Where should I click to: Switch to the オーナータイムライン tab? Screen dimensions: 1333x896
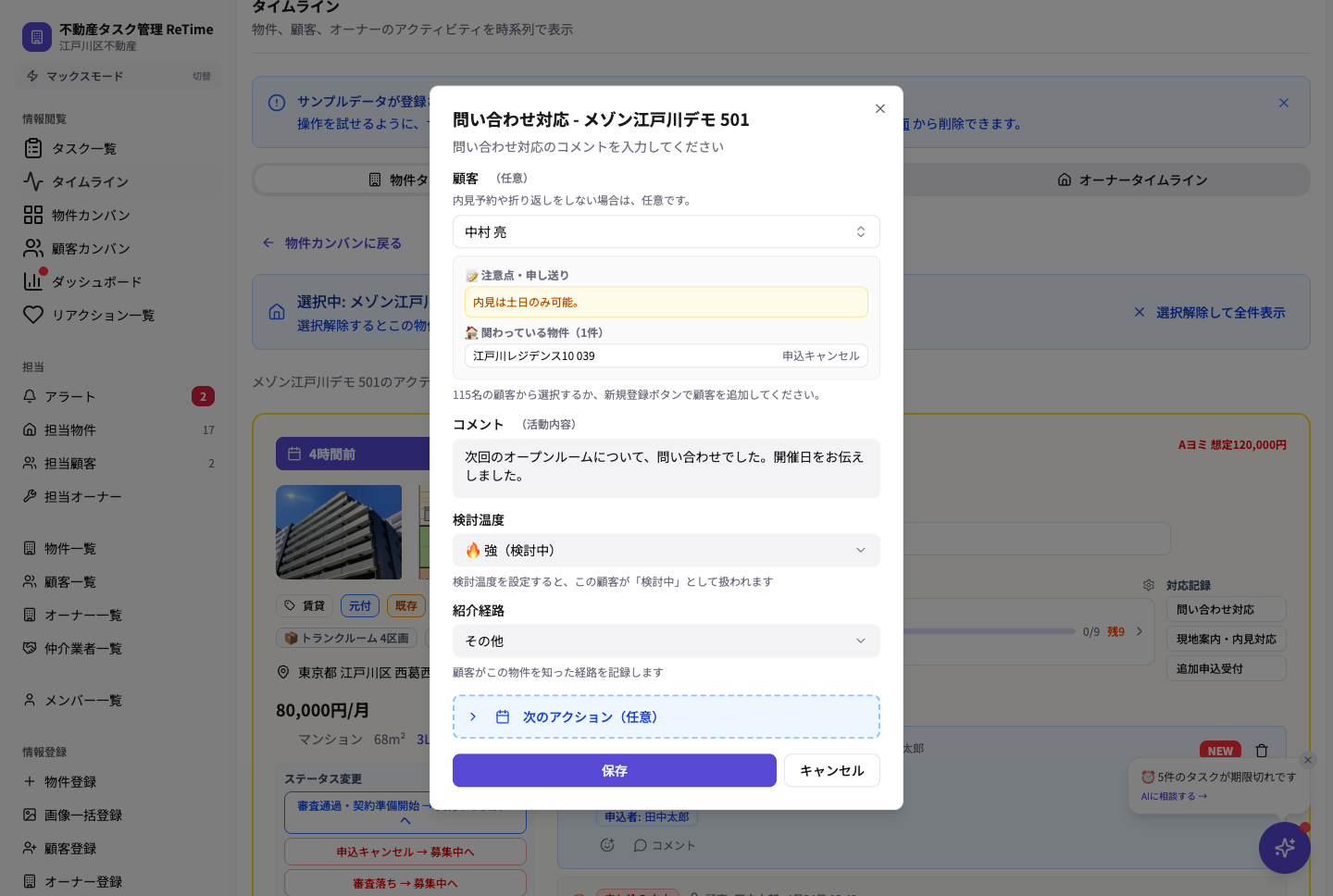pyautogui.click(x=1132, y=180)
